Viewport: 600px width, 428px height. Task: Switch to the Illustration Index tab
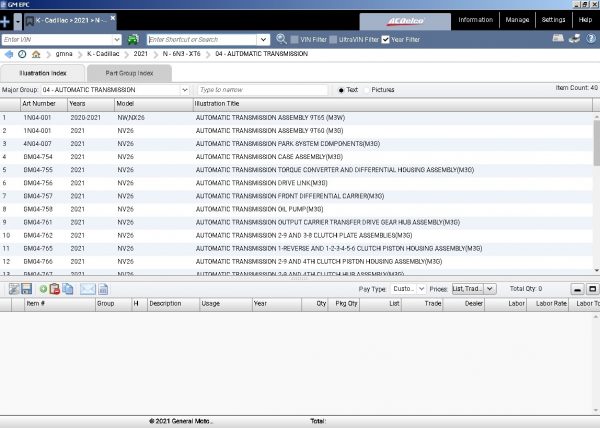tap(43, 73)
